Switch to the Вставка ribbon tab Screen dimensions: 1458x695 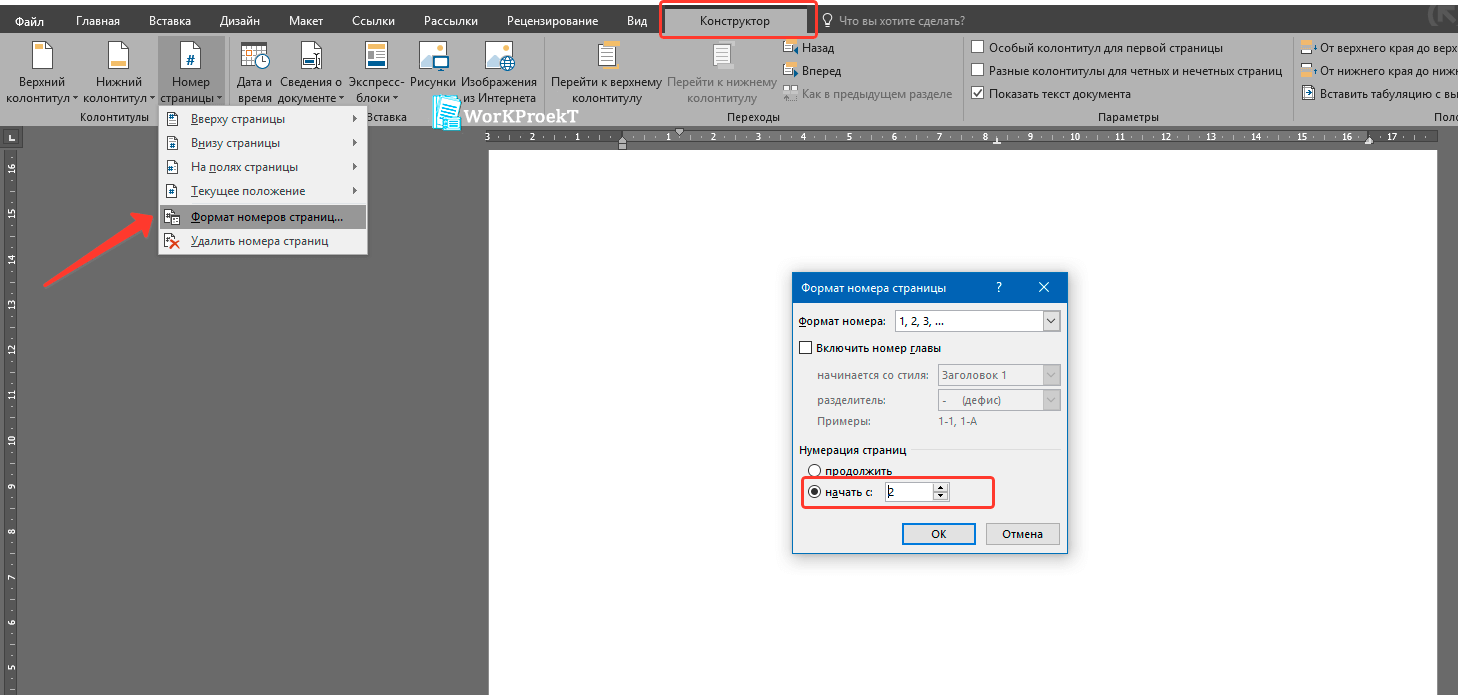pyautogui.click(x=170, y=21)
